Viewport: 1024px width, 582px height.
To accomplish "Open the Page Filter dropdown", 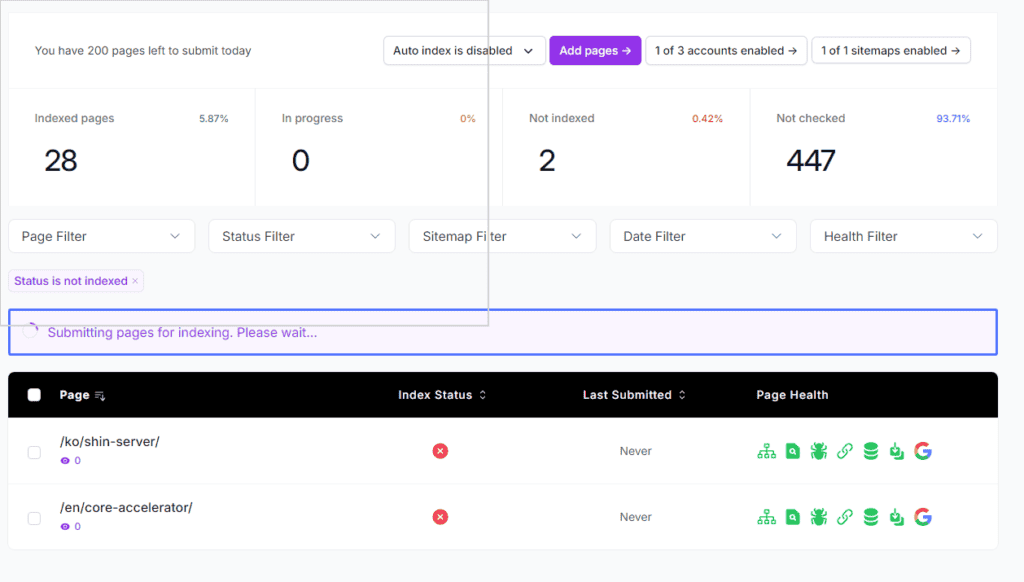I will (x=101, y=236).
